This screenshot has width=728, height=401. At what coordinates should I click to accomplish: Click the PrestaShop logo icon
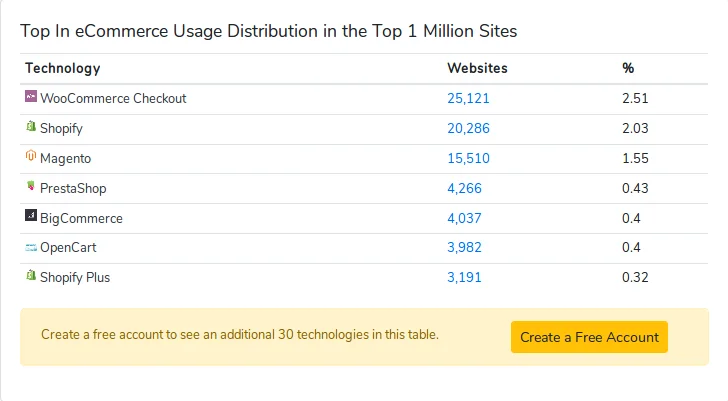pos(31,187)
